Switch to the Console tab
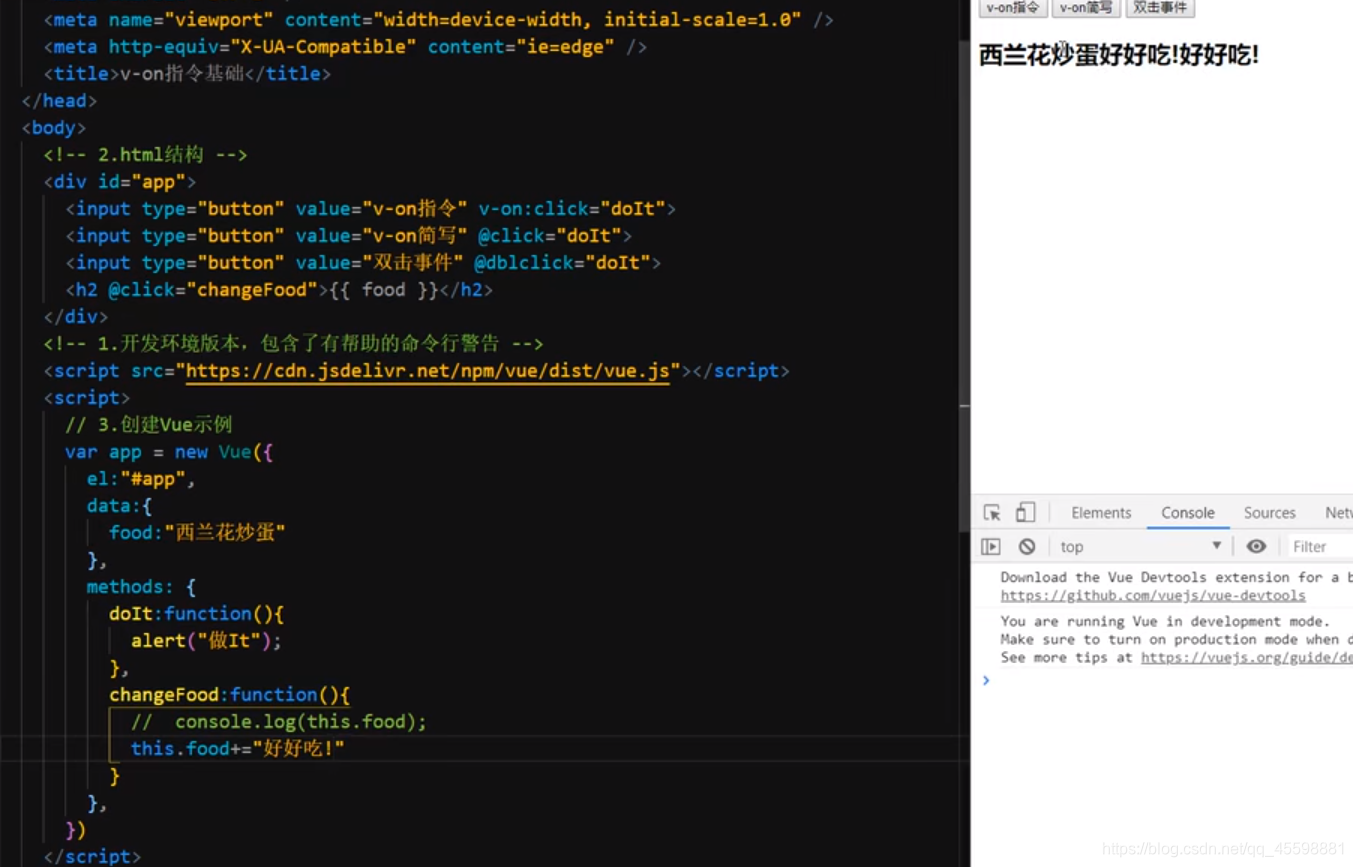The image size is (1353, 867). tap(1187, 513)
